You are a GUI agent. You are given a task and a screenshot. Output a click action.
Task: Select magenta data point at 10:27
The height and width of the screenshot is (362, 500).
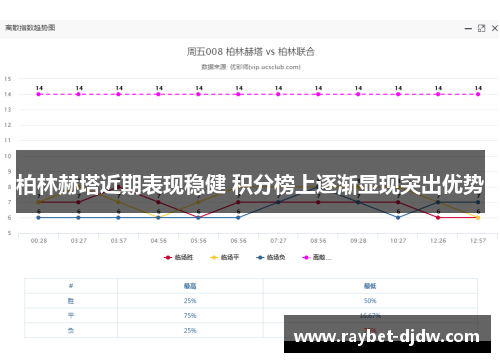(x=398, y=94)
